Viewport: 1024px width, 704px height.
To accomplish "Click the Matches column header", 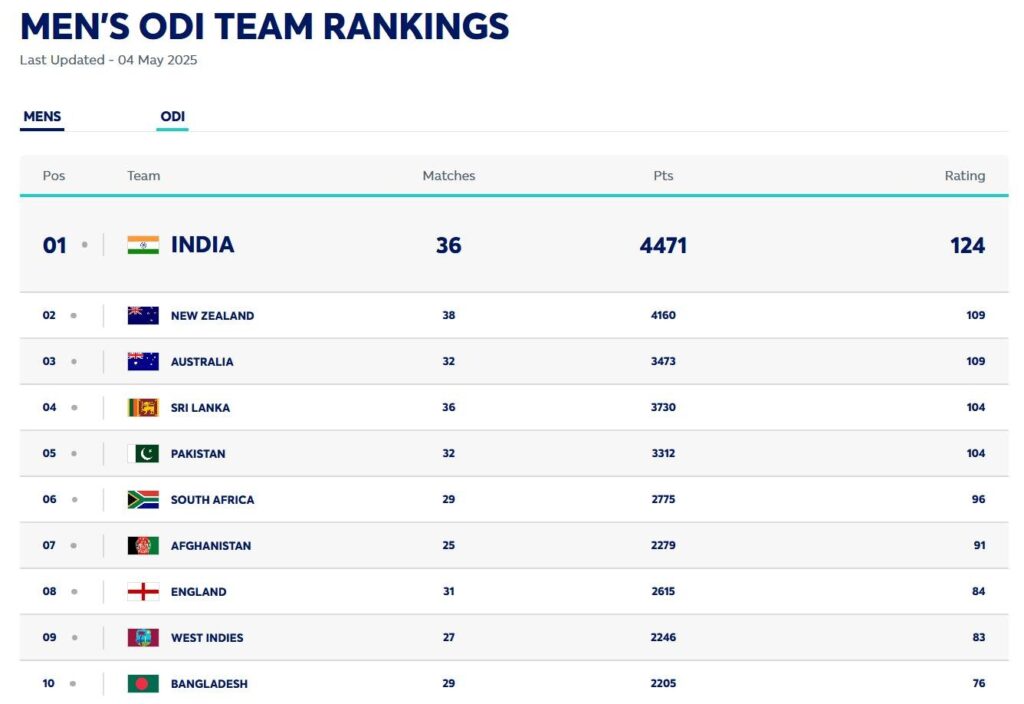I will (x=449, y=176).
